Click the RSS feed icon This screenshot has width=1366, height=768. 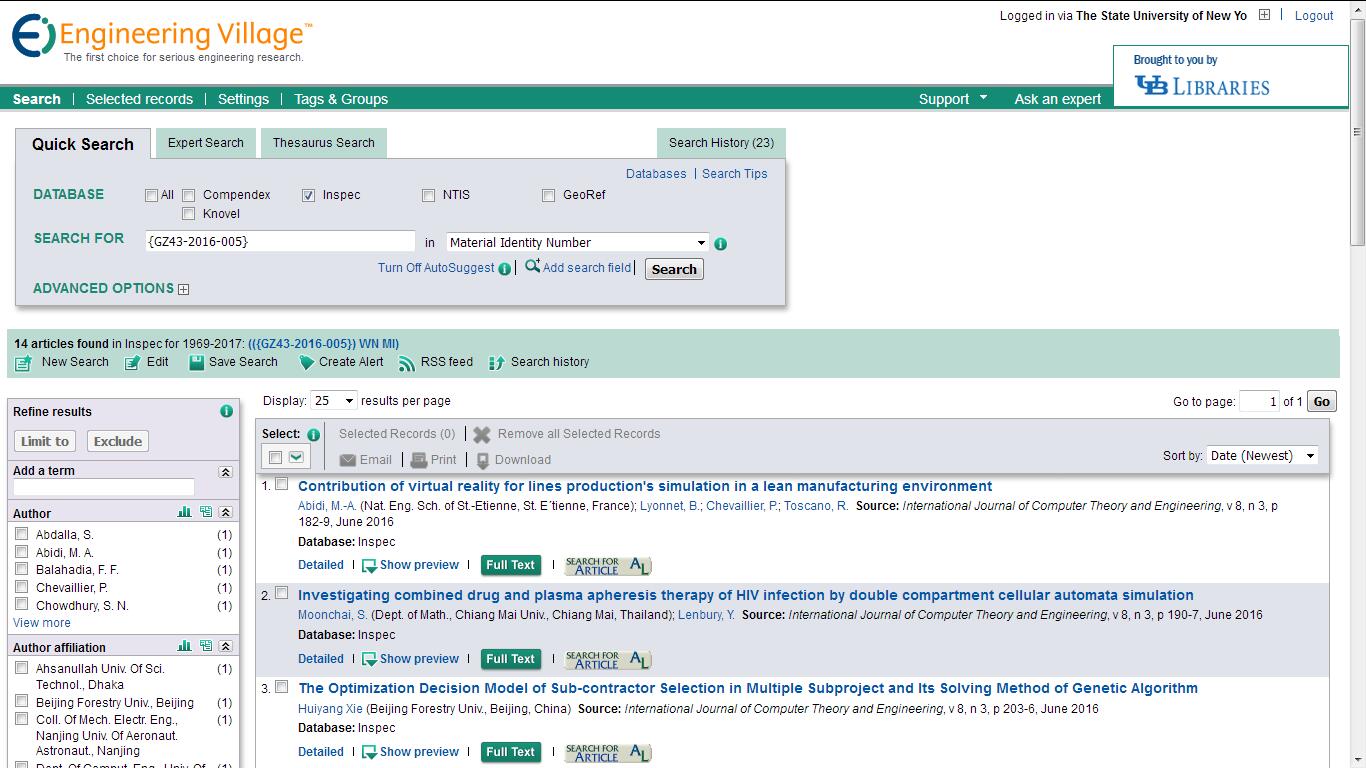click(x=406, y=363)
